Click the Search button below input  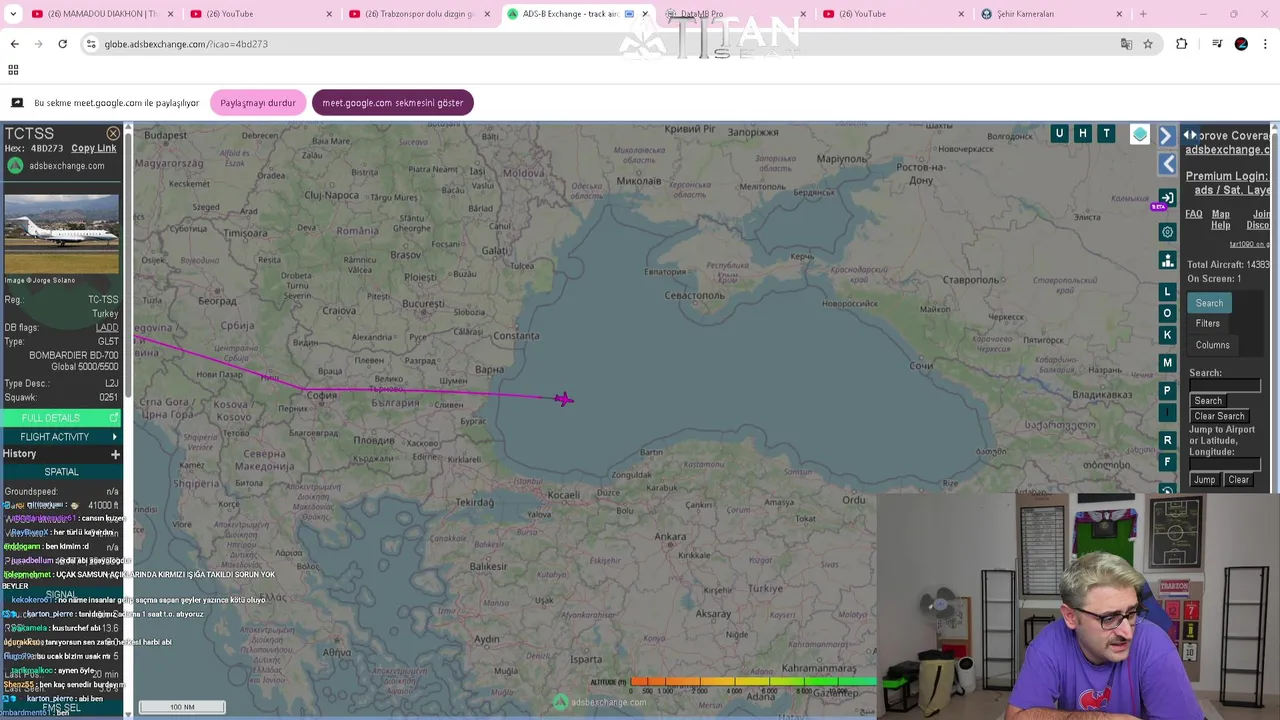coord(1208,401)
